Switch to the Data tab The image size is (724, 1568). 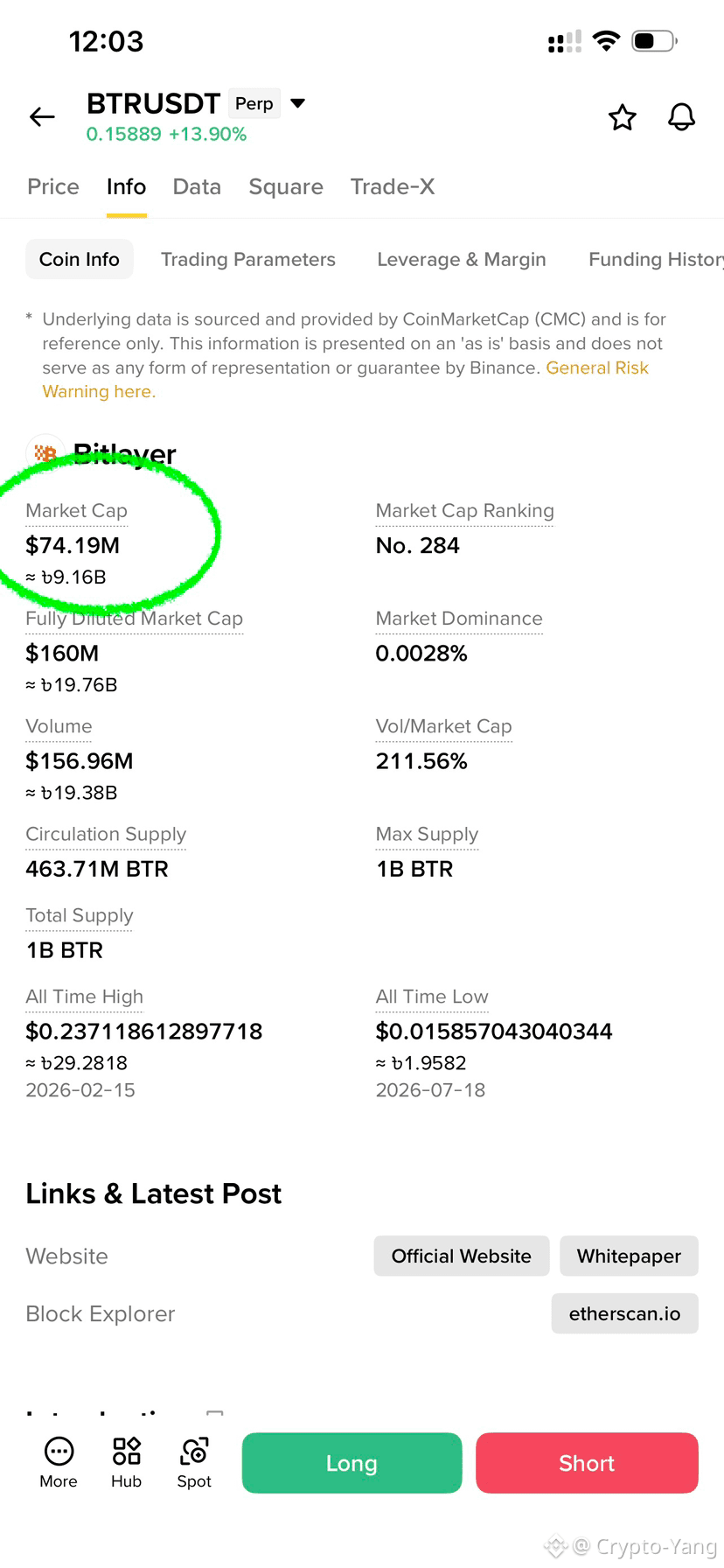(x=197, y=186)
